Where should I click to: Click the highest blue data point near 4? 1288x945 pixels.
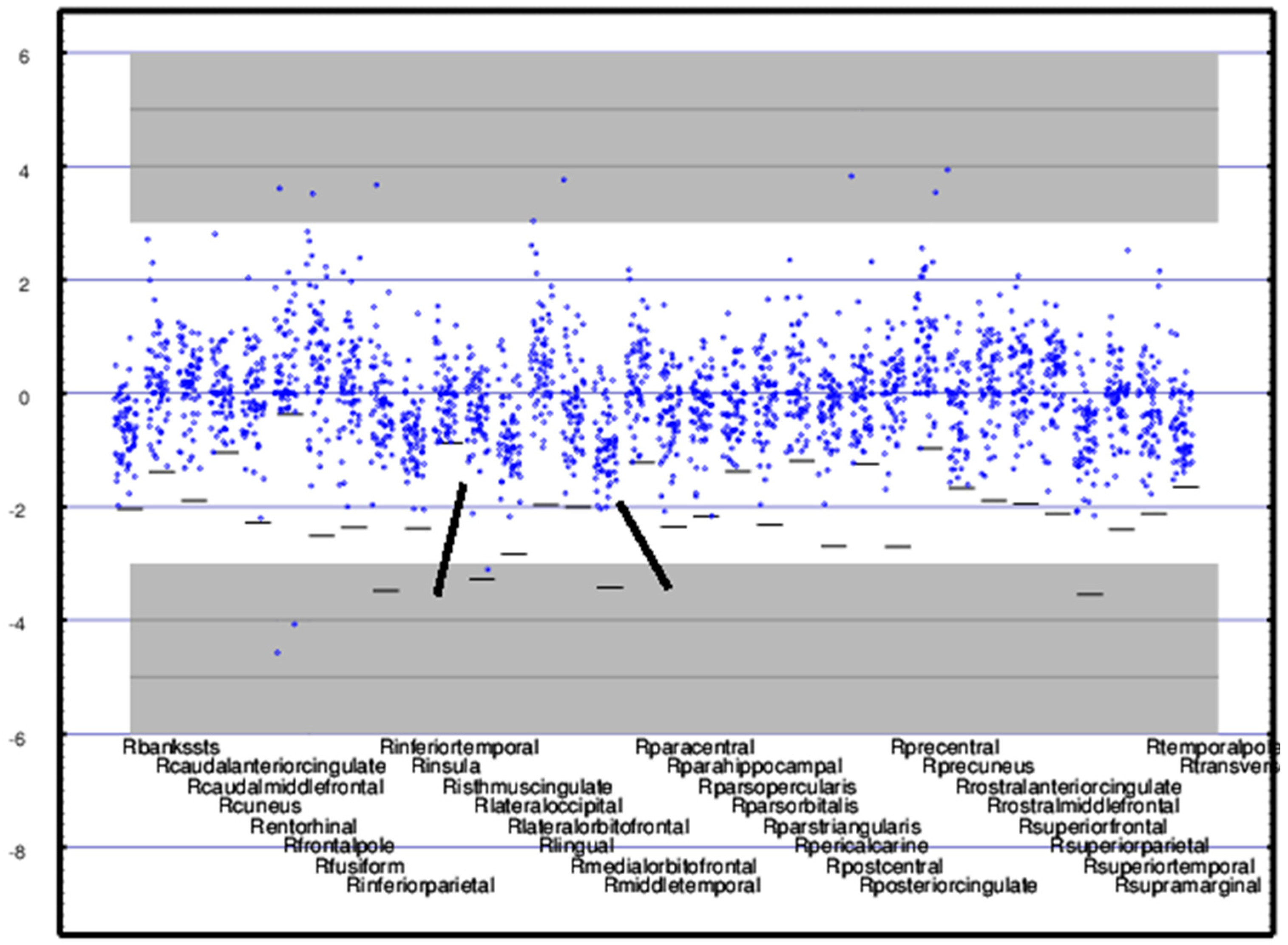click(x=947, y=169)
